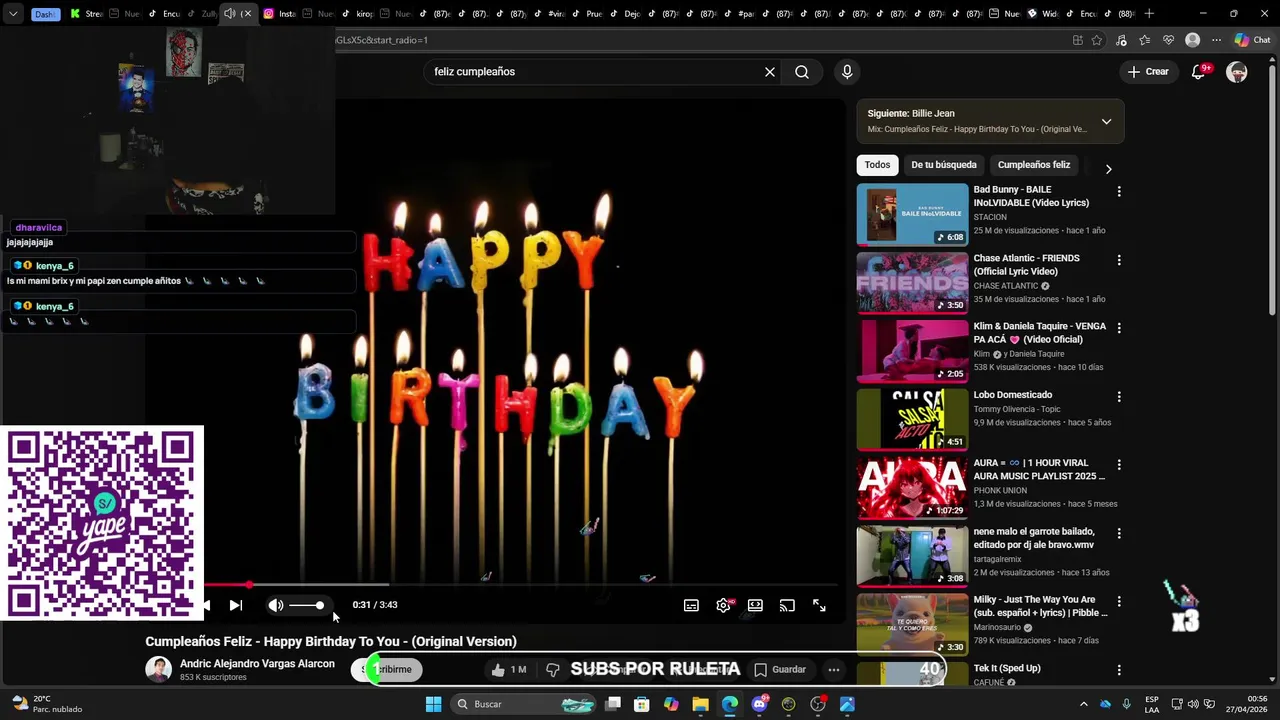Open a new browser tab
Image resolution: width=1280 pixels, height=720 pixels.
click(x=1149, y=14)
